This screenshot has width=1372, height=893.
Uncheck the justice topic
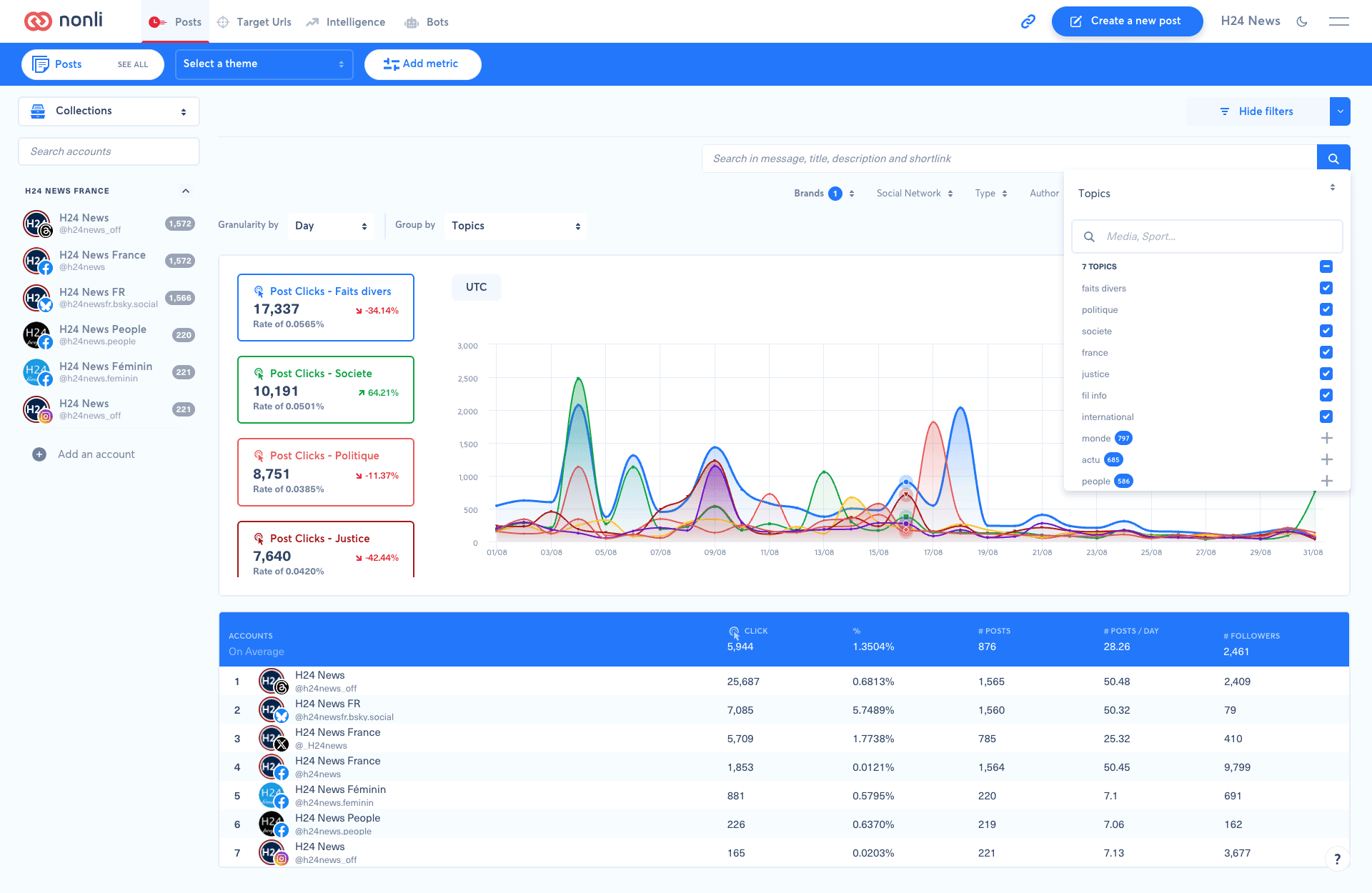[1326, 374]
